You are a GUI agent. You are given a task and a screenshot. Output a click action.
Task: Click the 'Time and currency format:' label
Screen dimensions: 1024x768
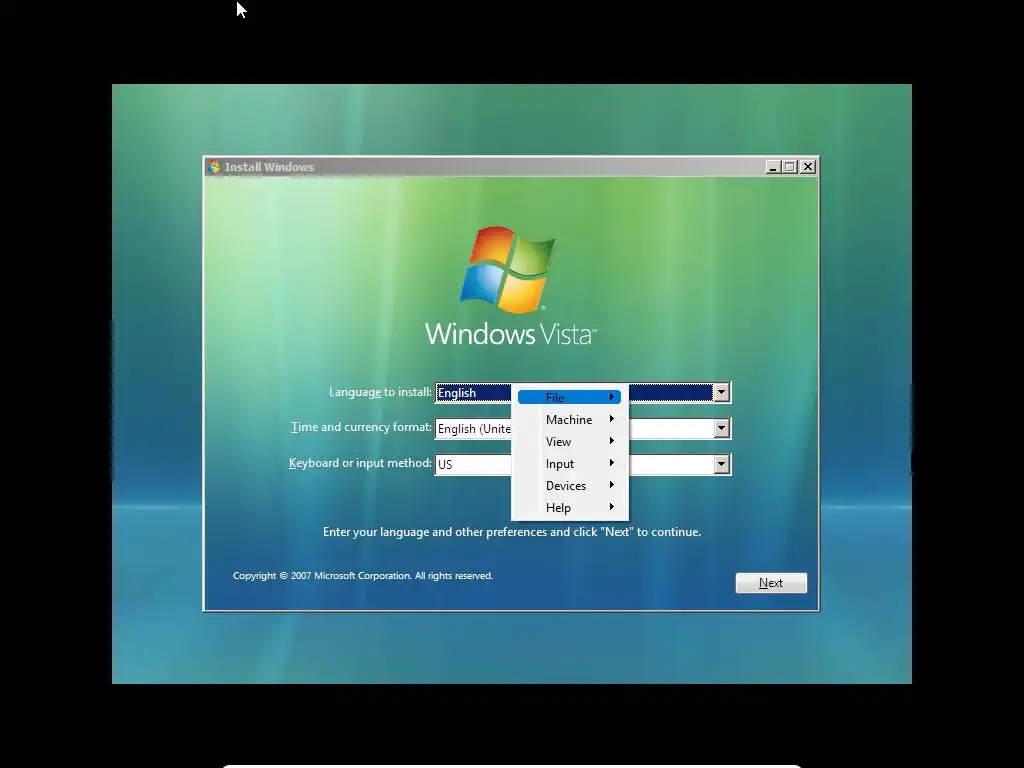(361, 427)
